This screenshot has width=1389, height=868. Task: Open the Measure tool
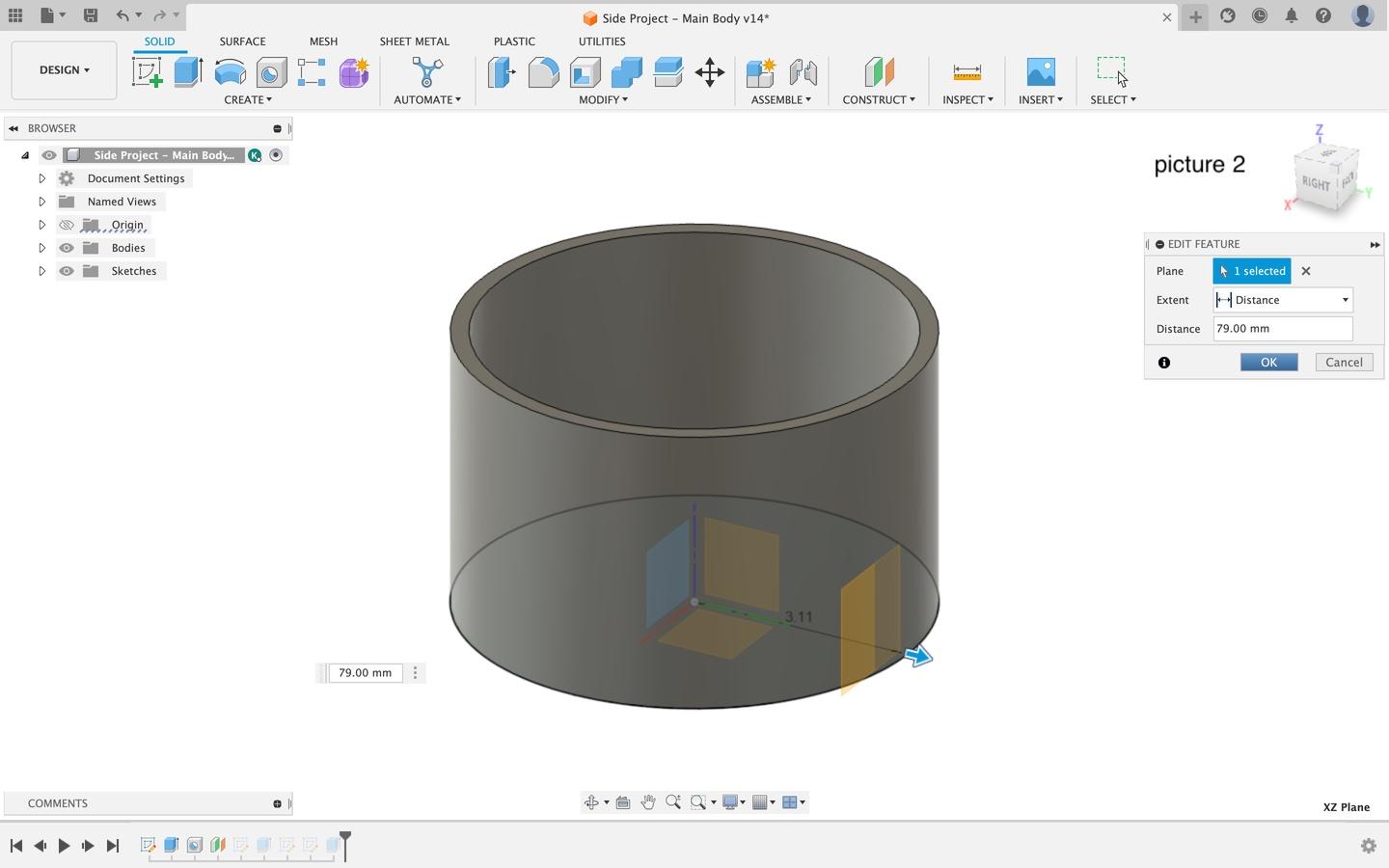point(967,72)
